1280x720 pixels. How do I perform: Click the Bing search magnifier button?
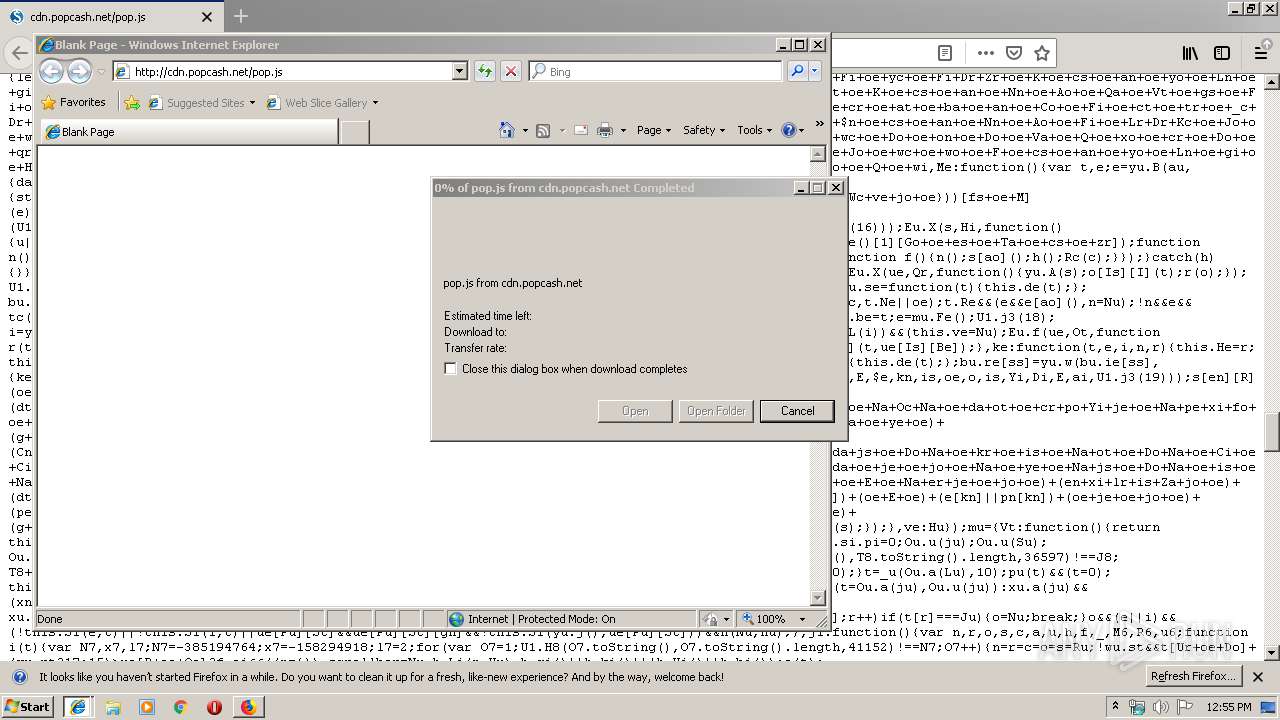797,71
